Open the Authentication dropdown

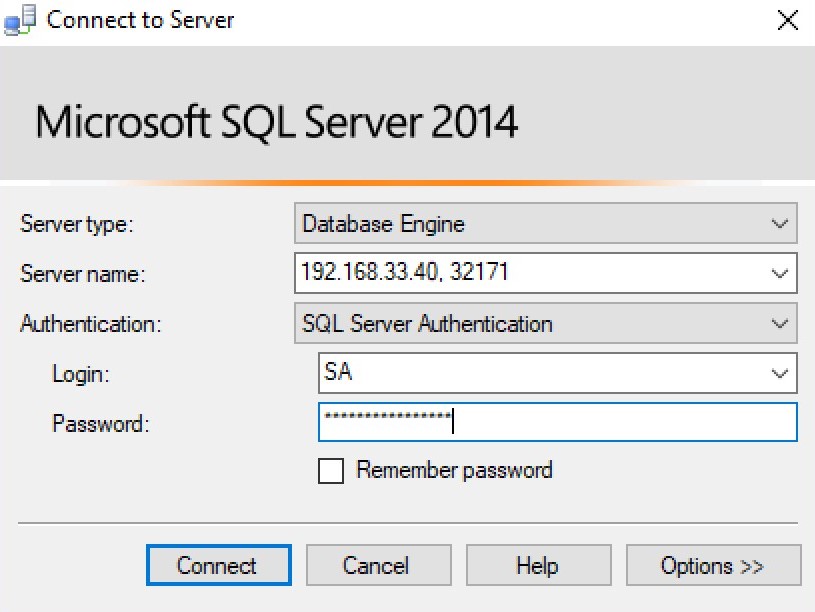tap(545, 323)
